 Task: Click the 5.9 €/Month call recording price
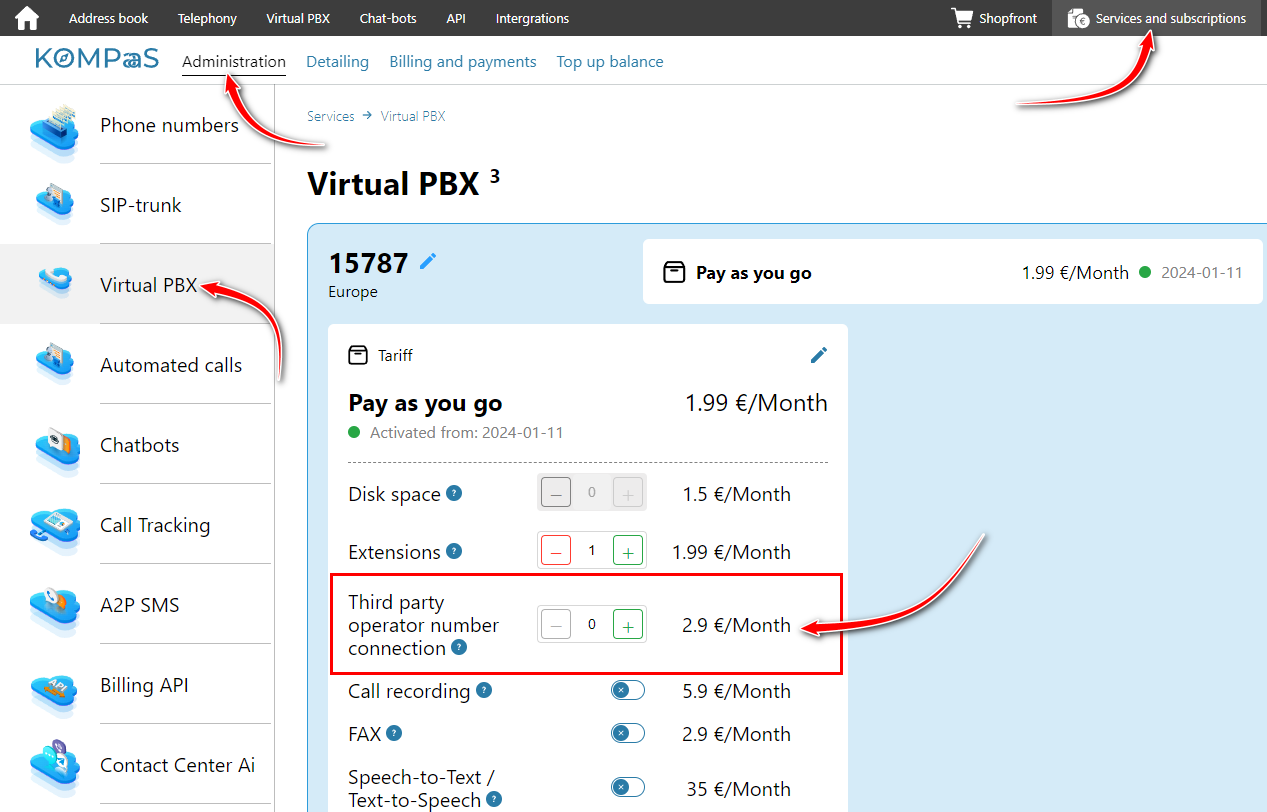[736, 691]
